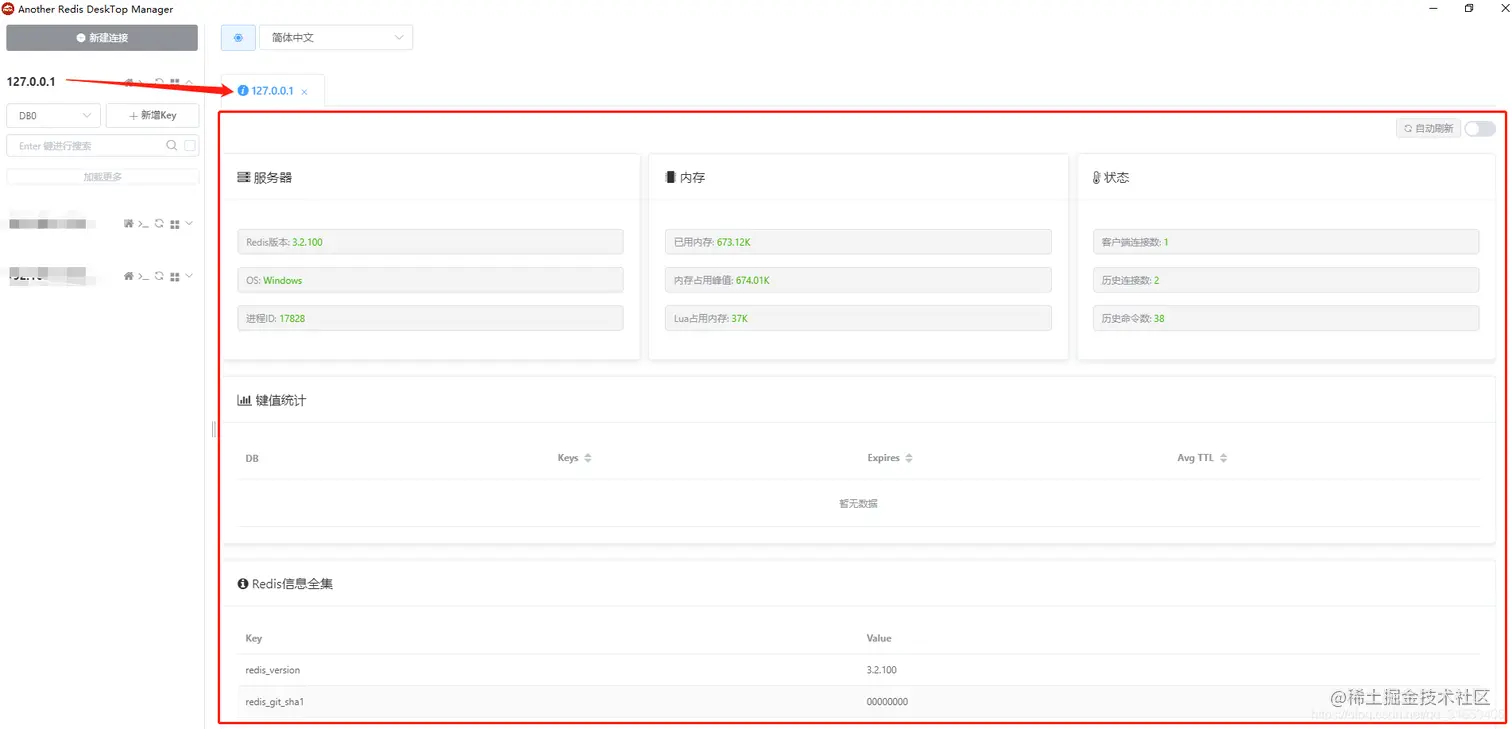Screen dimensions: 1512x729
Task: Click the DB column header in 键值统计
Action: point(252,458)
